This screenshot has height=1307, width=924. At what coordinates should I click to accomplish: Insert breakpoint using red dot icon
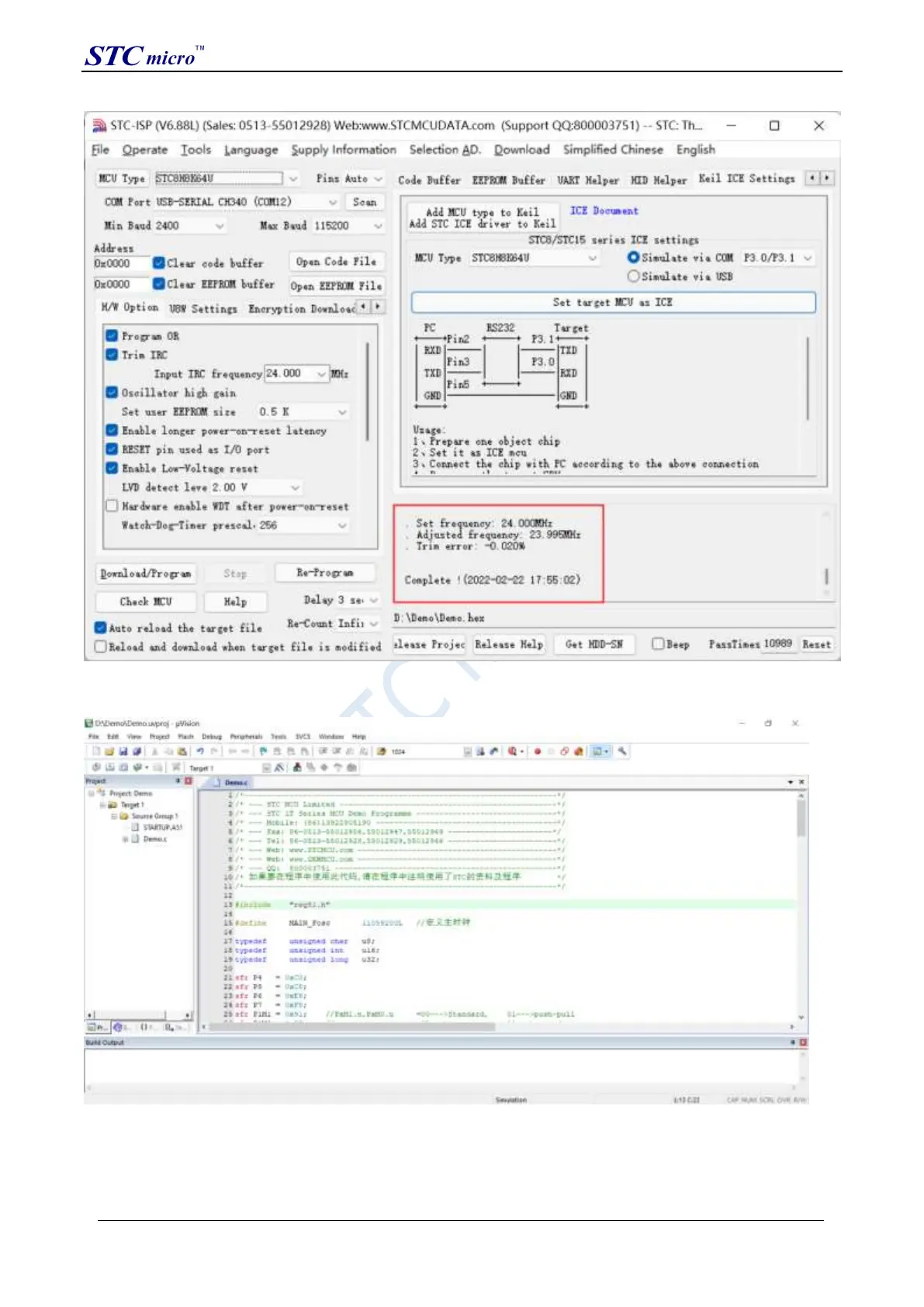537,751
